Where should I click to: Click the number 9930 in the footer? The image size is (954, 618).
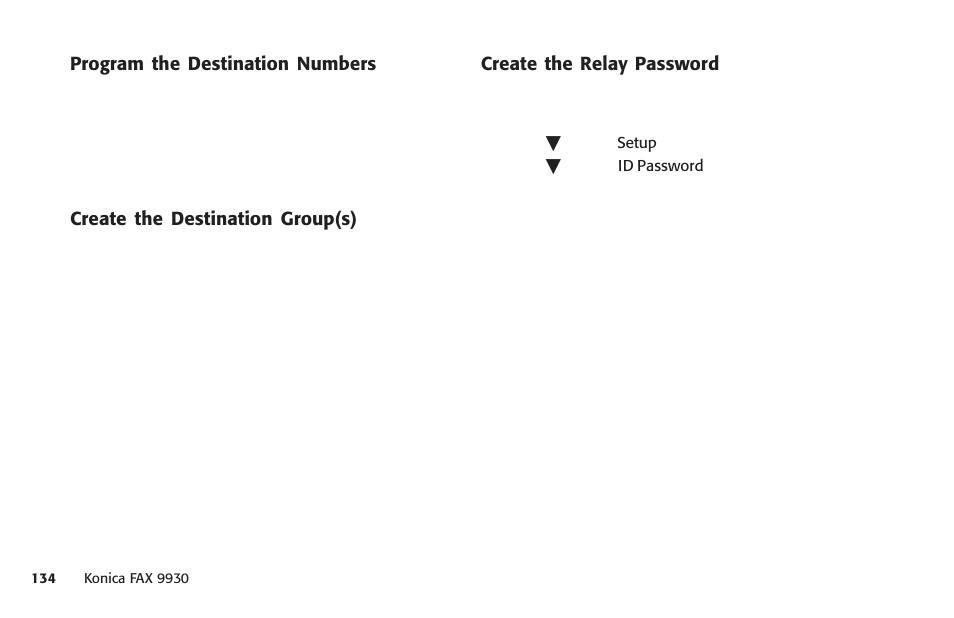(173, 578)
